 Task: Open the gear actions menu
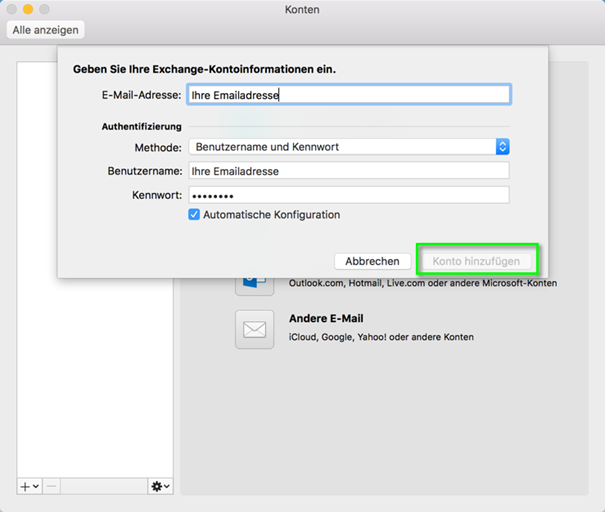(160, 486)
